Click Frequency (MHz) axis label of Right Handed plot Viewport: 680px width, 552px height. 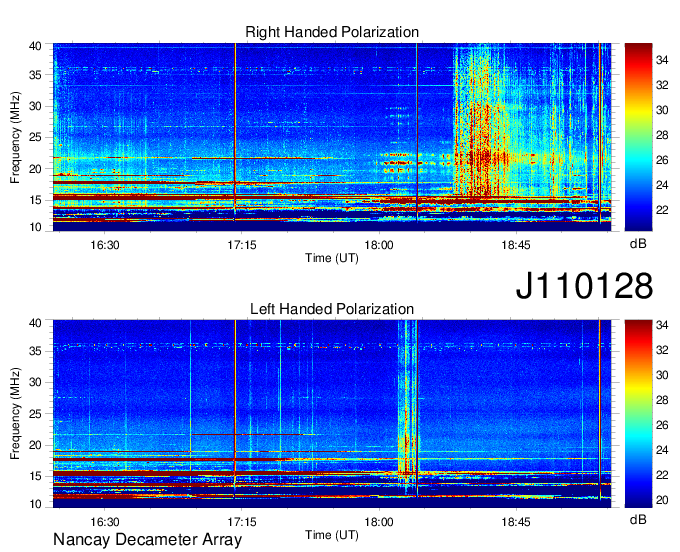point(15,137)
